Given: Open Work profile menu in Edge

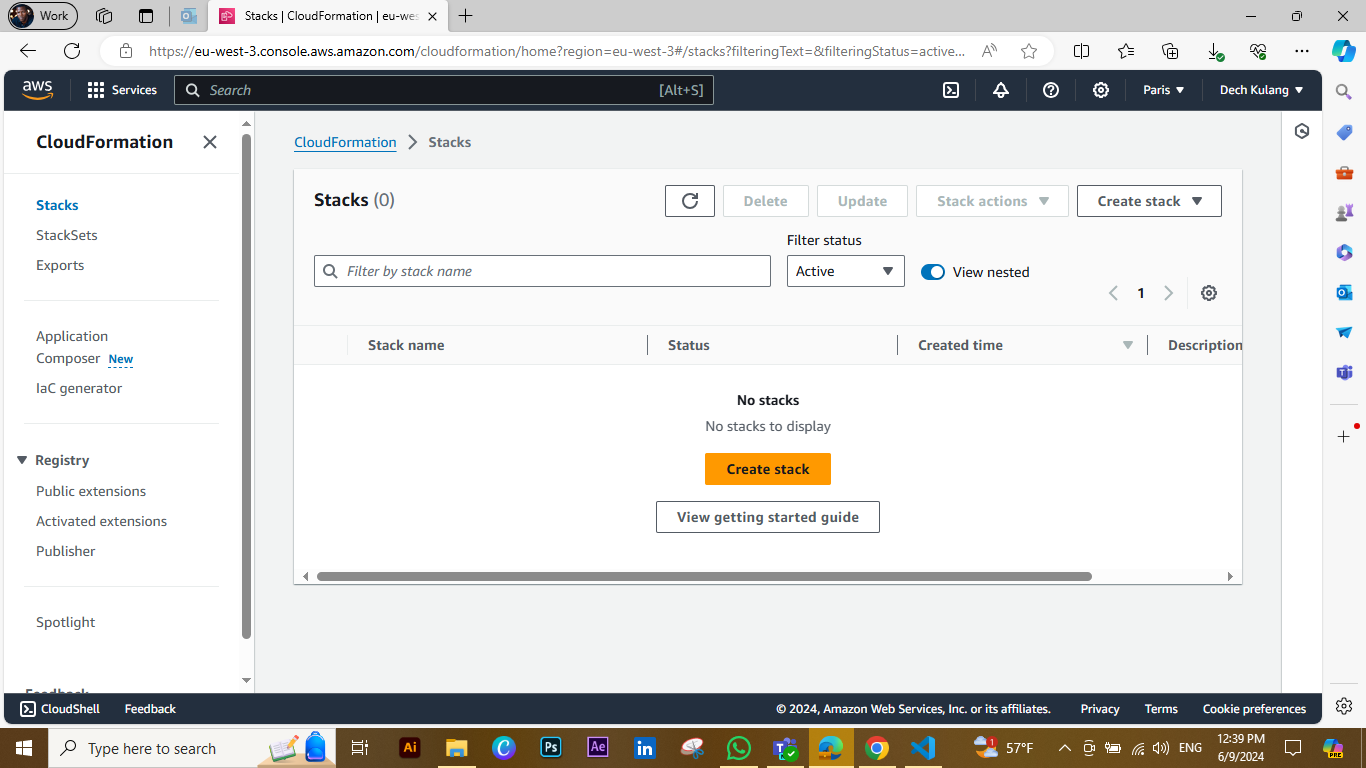Looking at the screenshot, I should pyautogui.click(x=42, y=16).
